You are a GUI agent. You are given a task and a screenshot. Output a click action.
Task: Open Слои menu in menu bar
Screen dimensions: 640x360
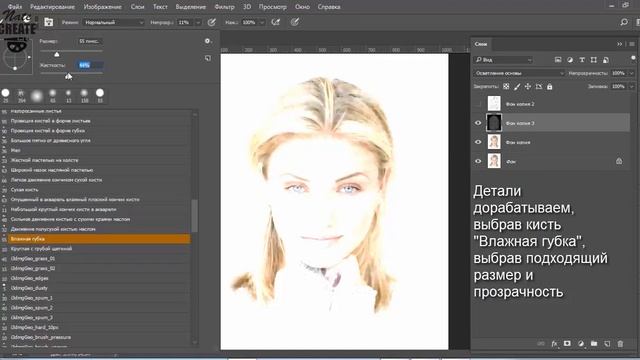pyautogui.click(x=138, y=7)
